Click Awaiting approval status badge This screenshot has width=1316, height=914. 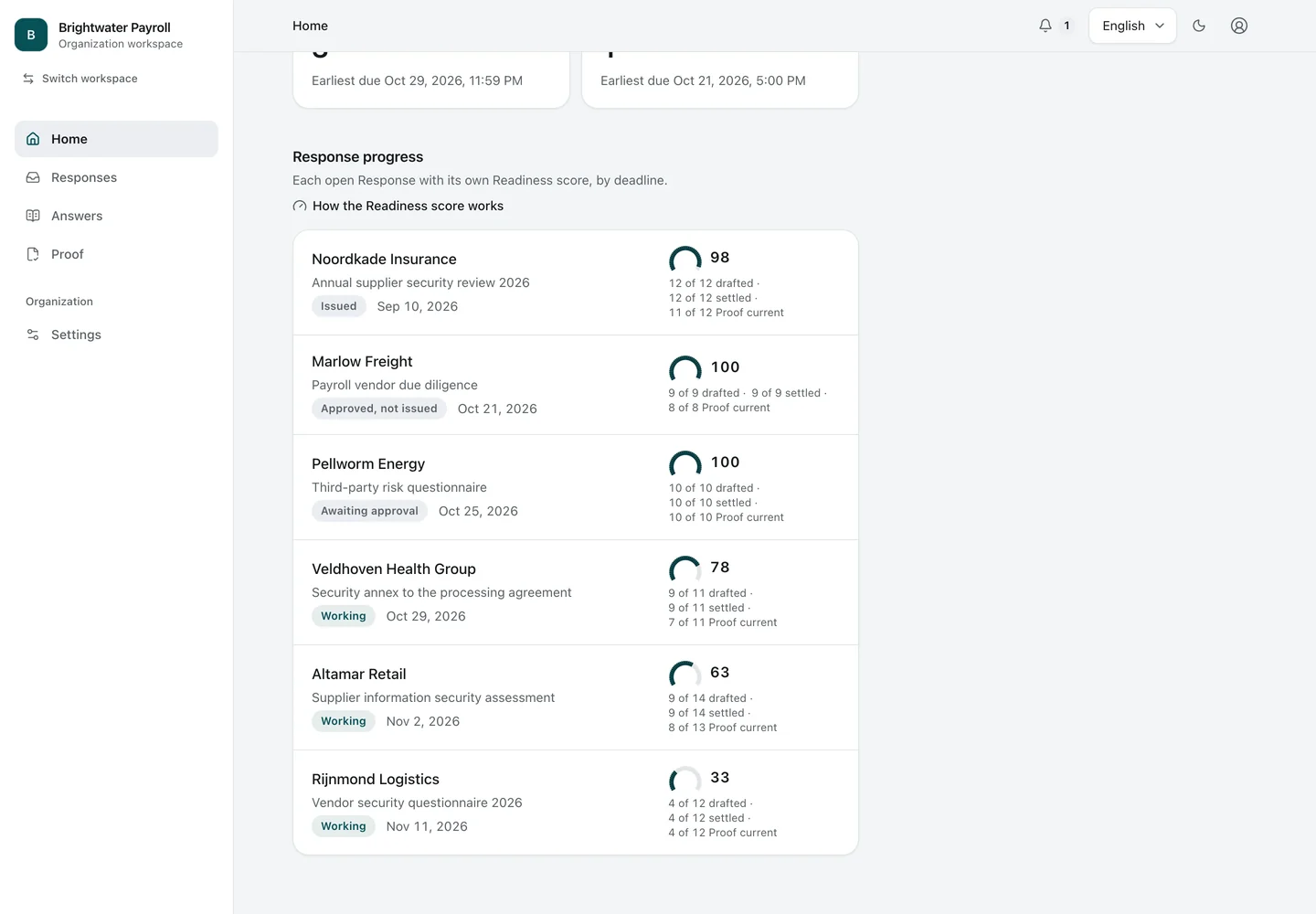pos(369,511)
